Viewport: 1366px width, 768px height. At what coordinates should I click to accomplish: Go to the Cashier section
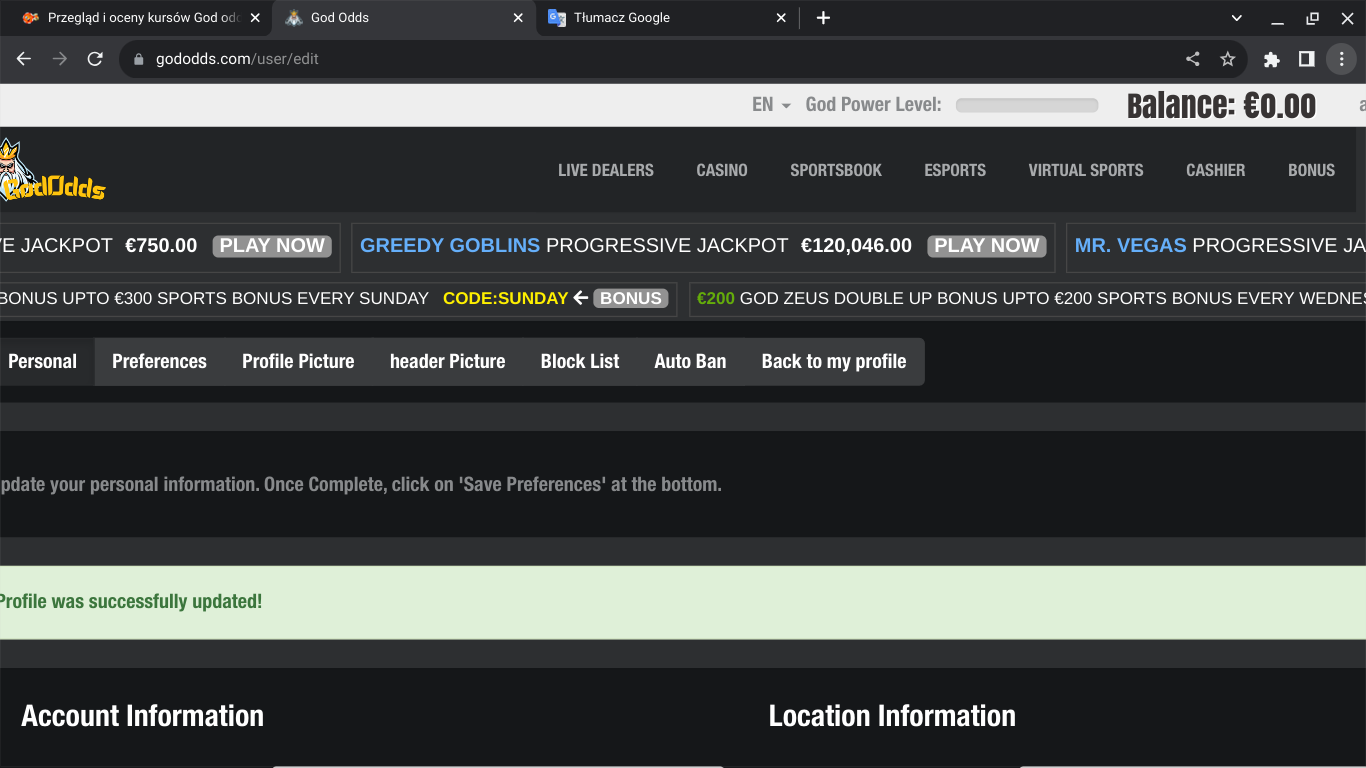pyautogui.click(x=1215, y=170)
